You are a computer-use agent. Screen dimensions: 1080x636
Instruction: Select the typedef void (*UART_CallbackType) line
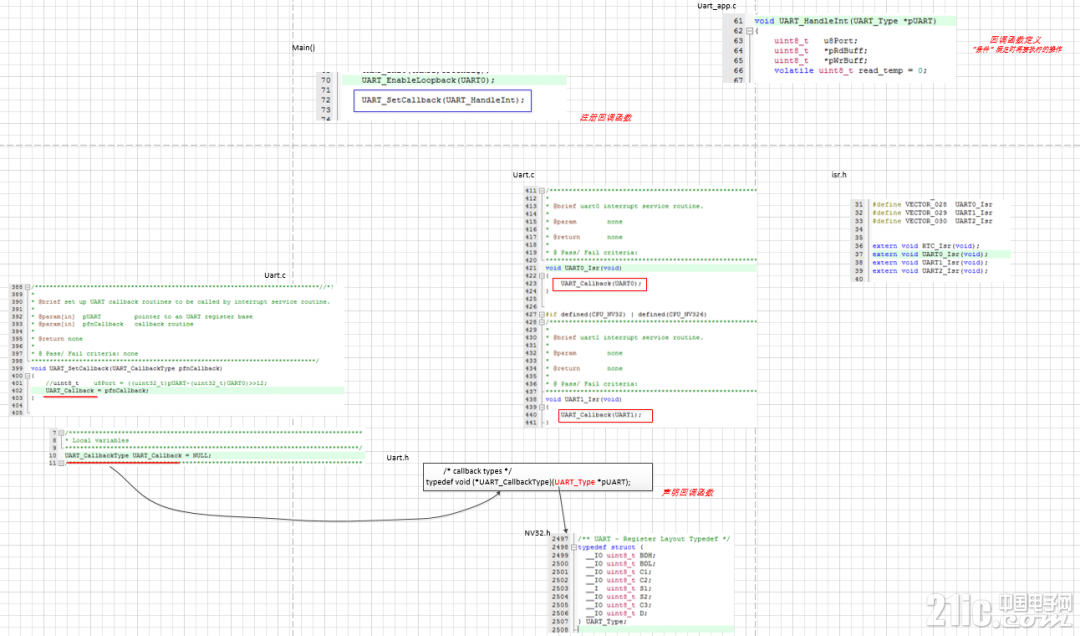[x=528, y=482]
